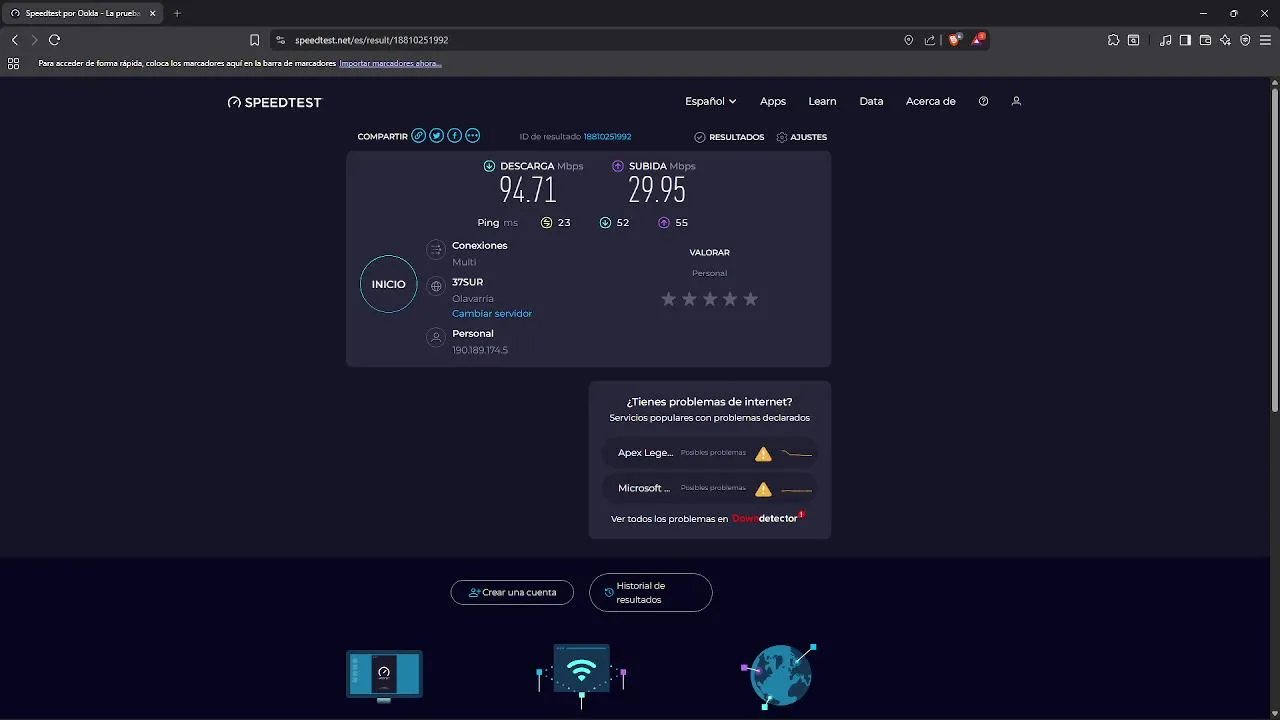Open Brave Shields lion icon

[954, 40]
